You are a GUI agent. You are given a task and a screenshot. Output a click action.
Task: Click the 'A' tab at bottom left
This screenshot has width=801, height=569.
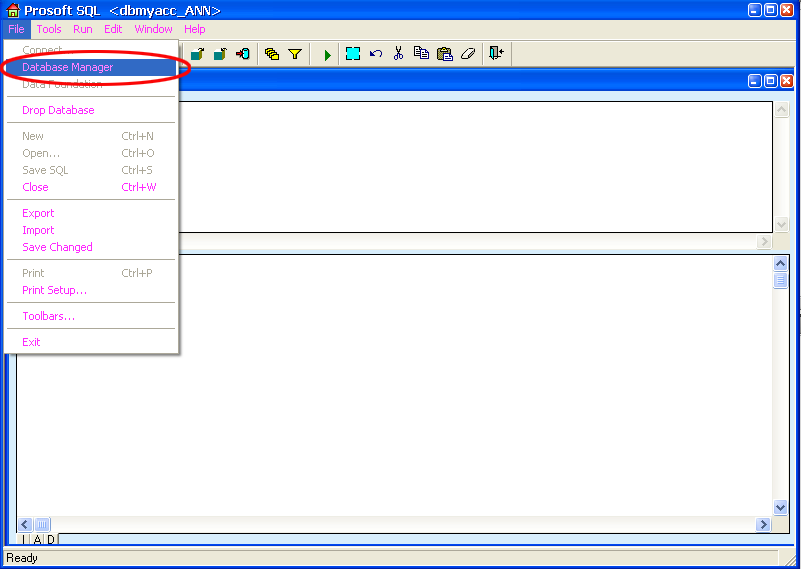pos(38,540)
